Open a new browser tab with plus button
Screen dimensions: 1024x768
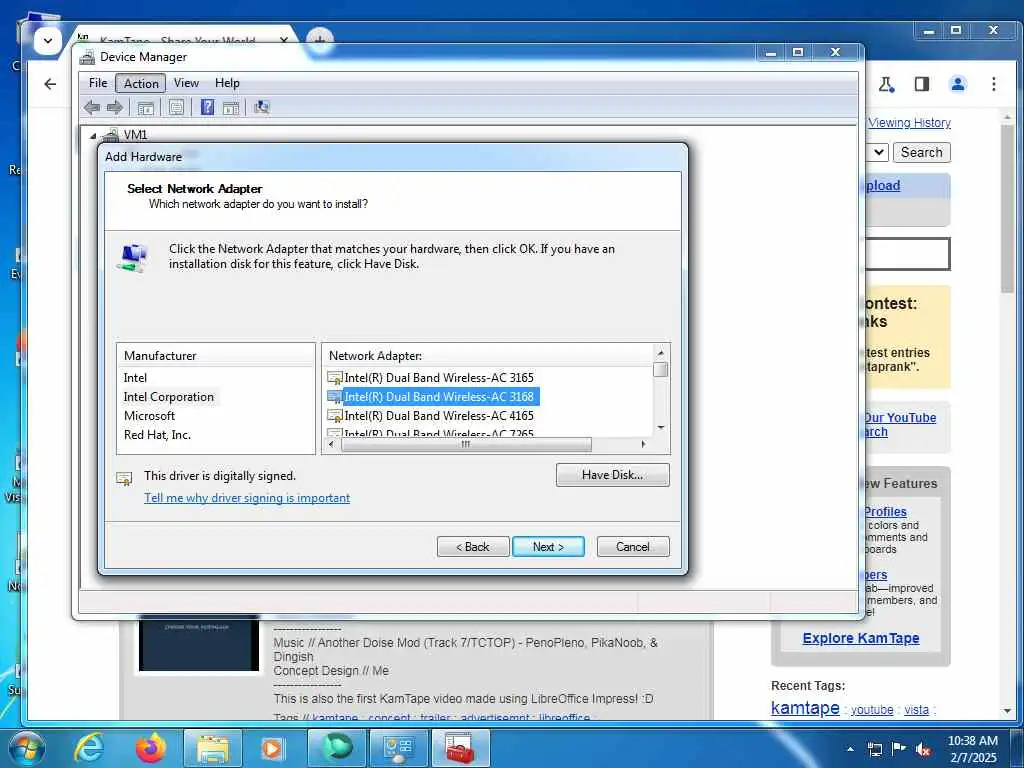pyautogui.click(x=319, y=41)
